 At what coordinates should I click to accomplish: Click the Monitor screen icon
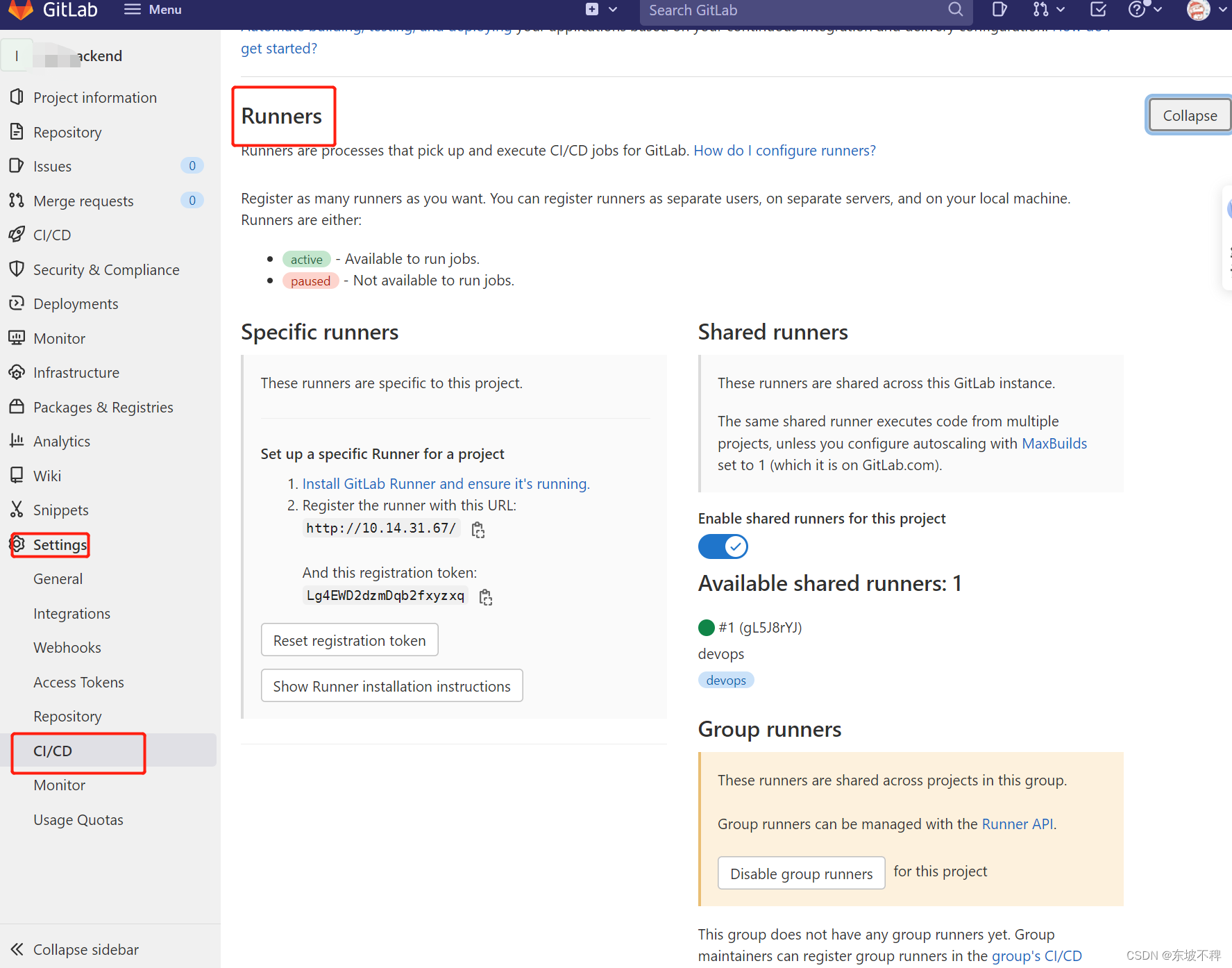click(x=17, y=337)
